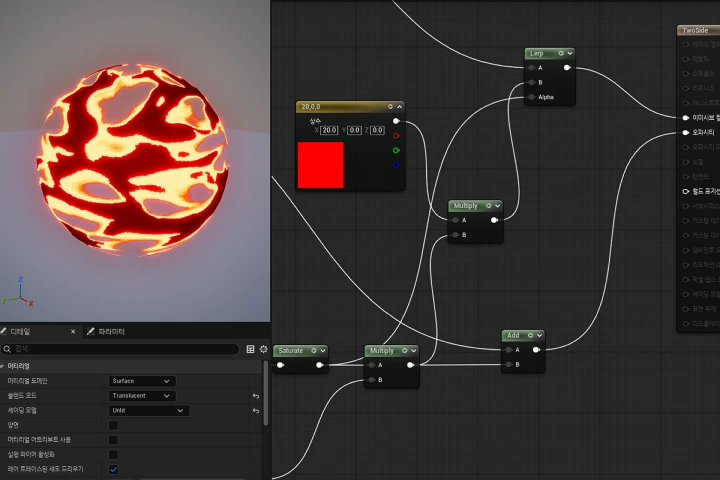Toggle preview icon on the Add node
The width and height of the screenshot is (720, 480).
[x=530, y=335]
